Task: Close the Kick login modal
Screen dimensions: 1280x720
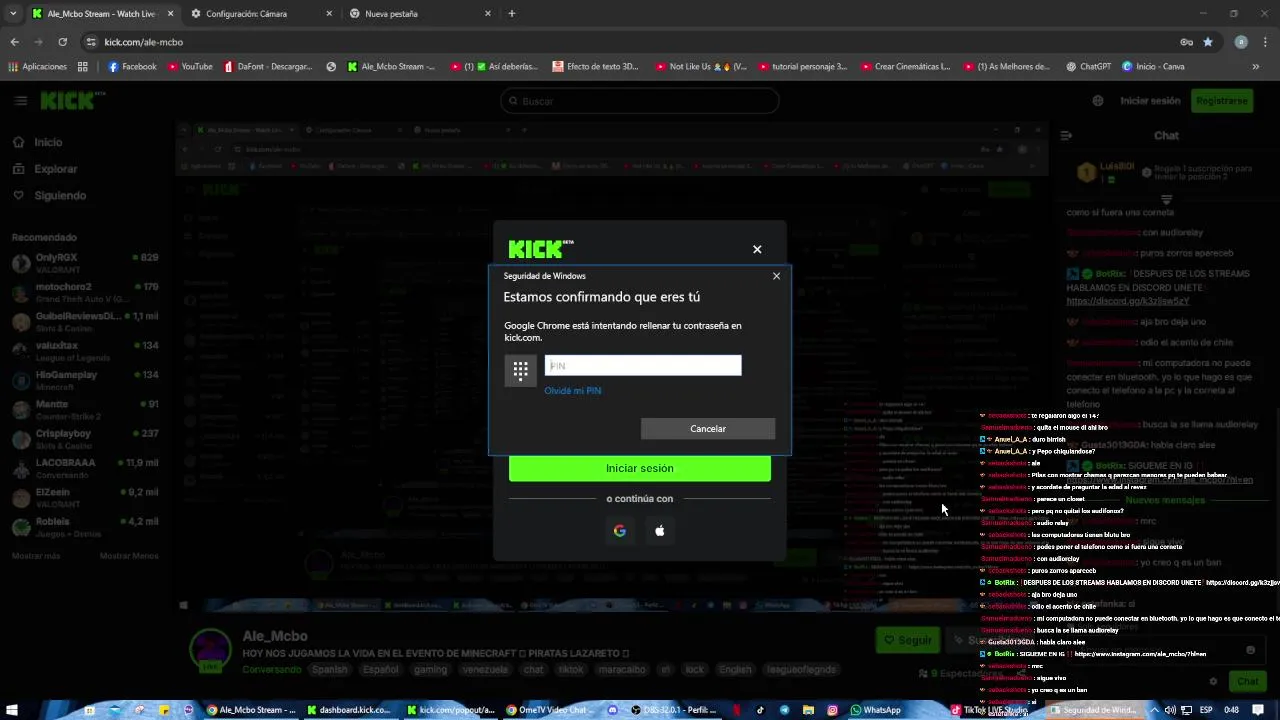Action: [x=757, y=249]
